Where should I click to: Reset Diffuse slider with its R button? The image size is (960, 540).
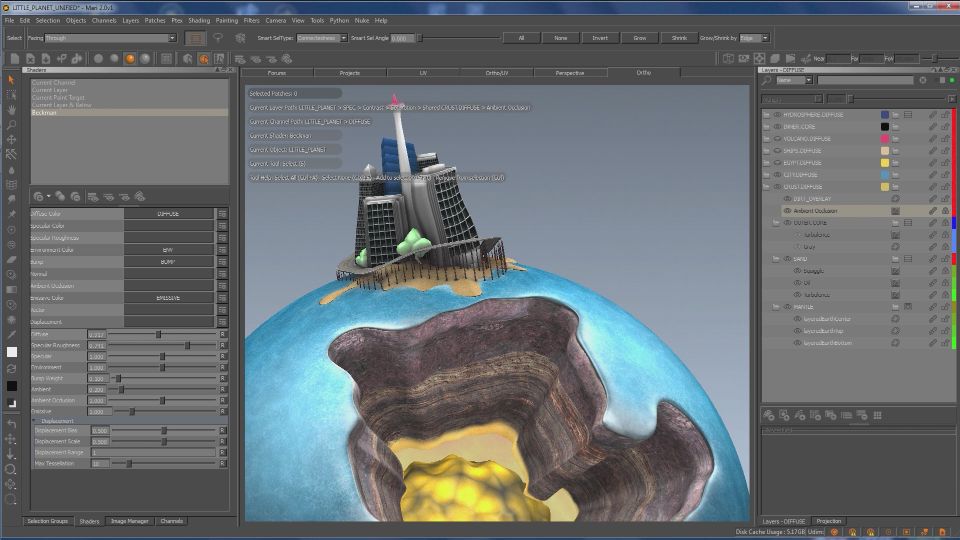[223, 334]
